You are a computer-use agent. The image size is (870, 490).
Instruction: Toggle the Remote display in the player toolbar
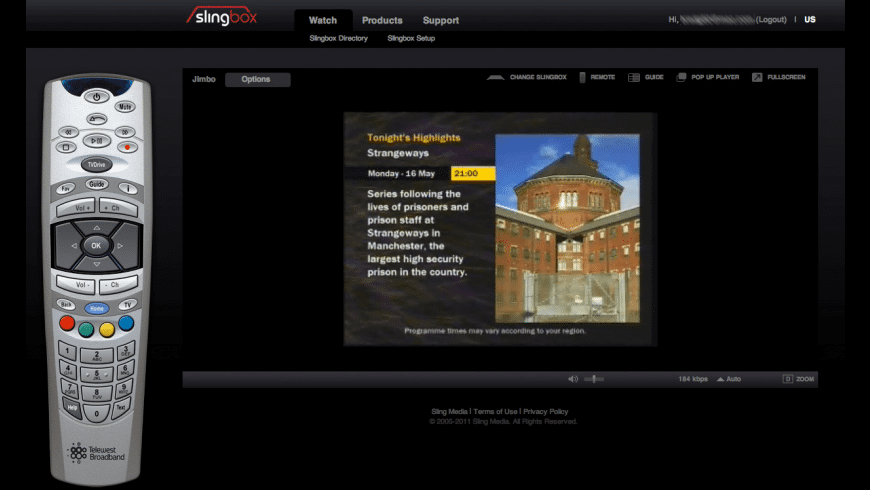point(598,77)
